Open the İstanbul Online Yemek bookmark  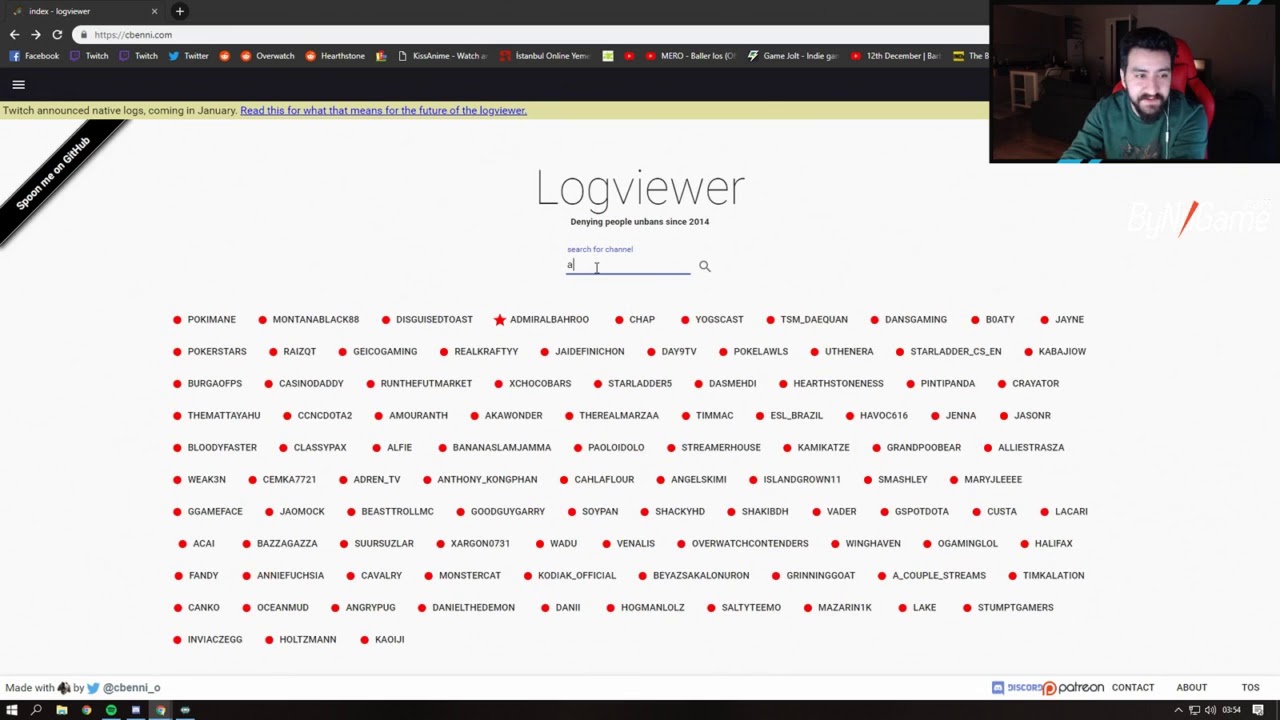pos(545,56)
